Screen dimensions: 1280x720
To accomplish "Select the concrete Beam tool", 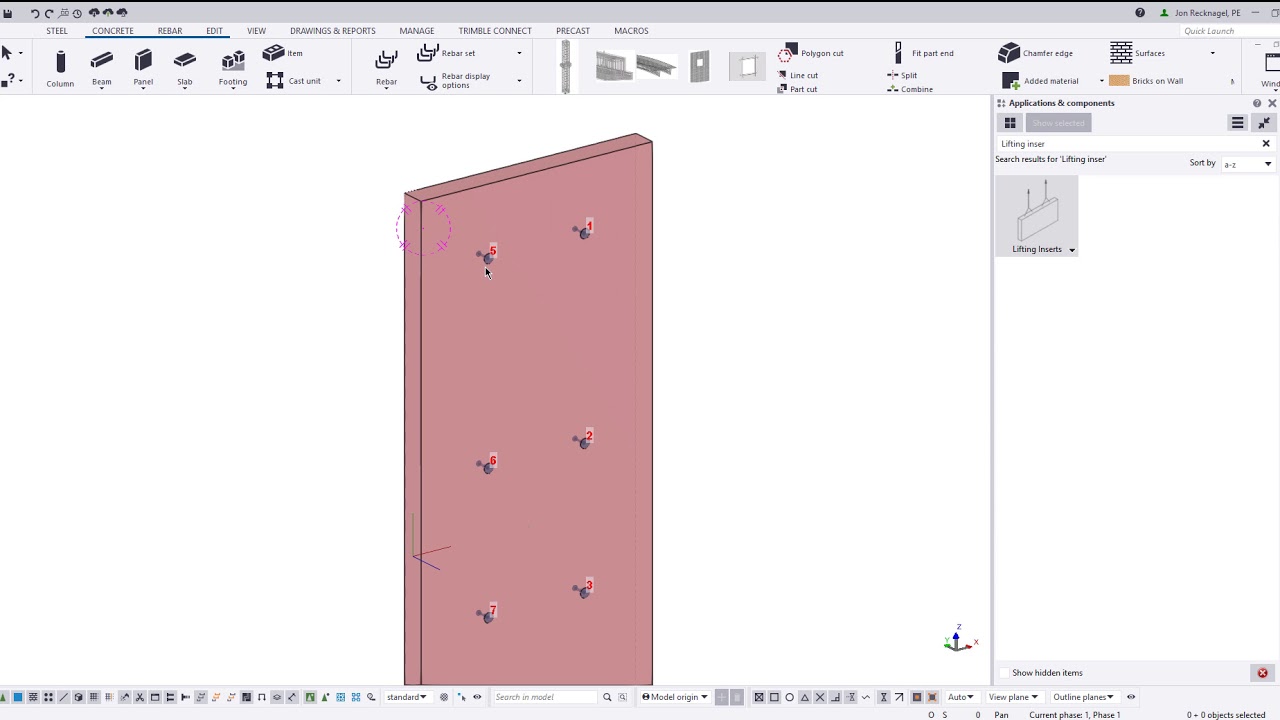I will (x=102, y=69).
